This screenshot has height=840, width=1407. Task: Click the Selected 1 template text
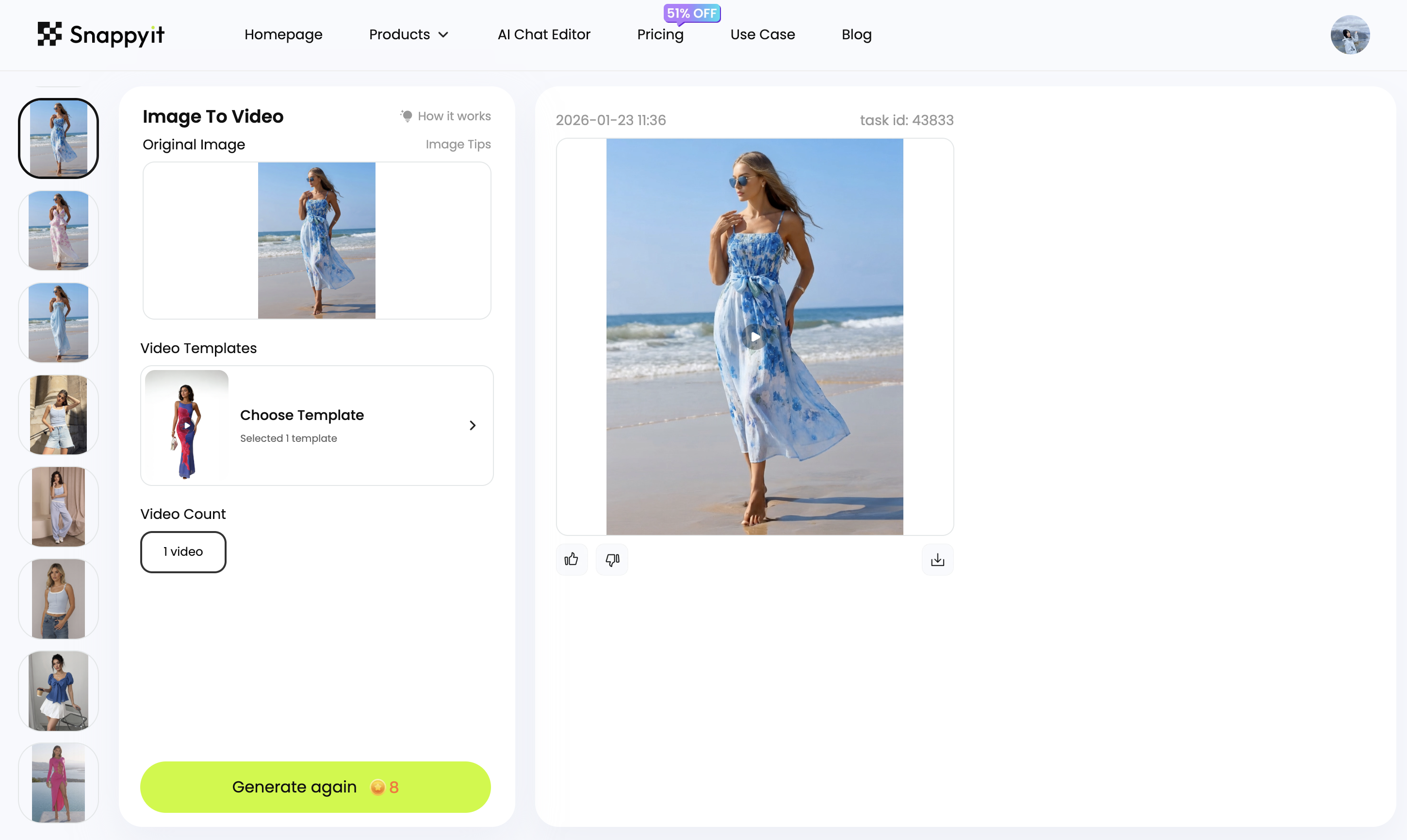point(288,438)
